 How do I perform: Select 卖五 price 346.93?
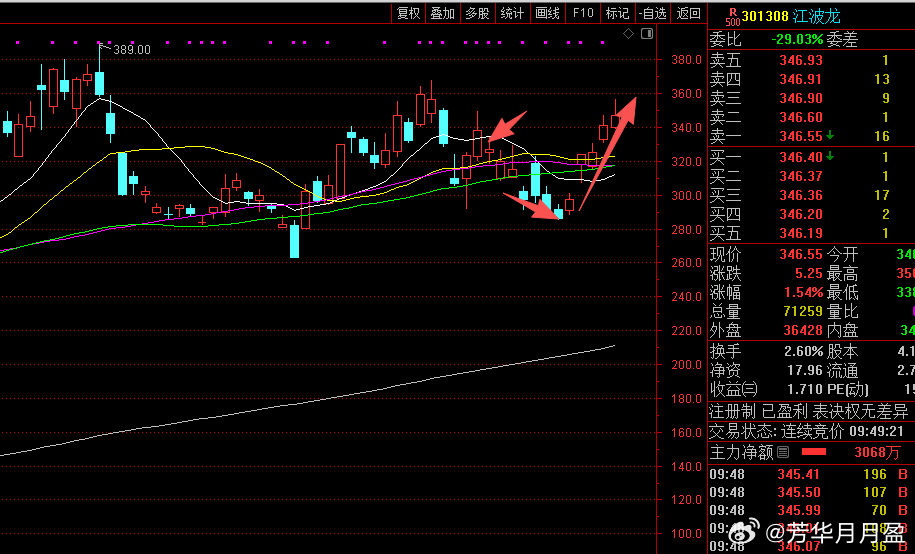tap(801, 60)
